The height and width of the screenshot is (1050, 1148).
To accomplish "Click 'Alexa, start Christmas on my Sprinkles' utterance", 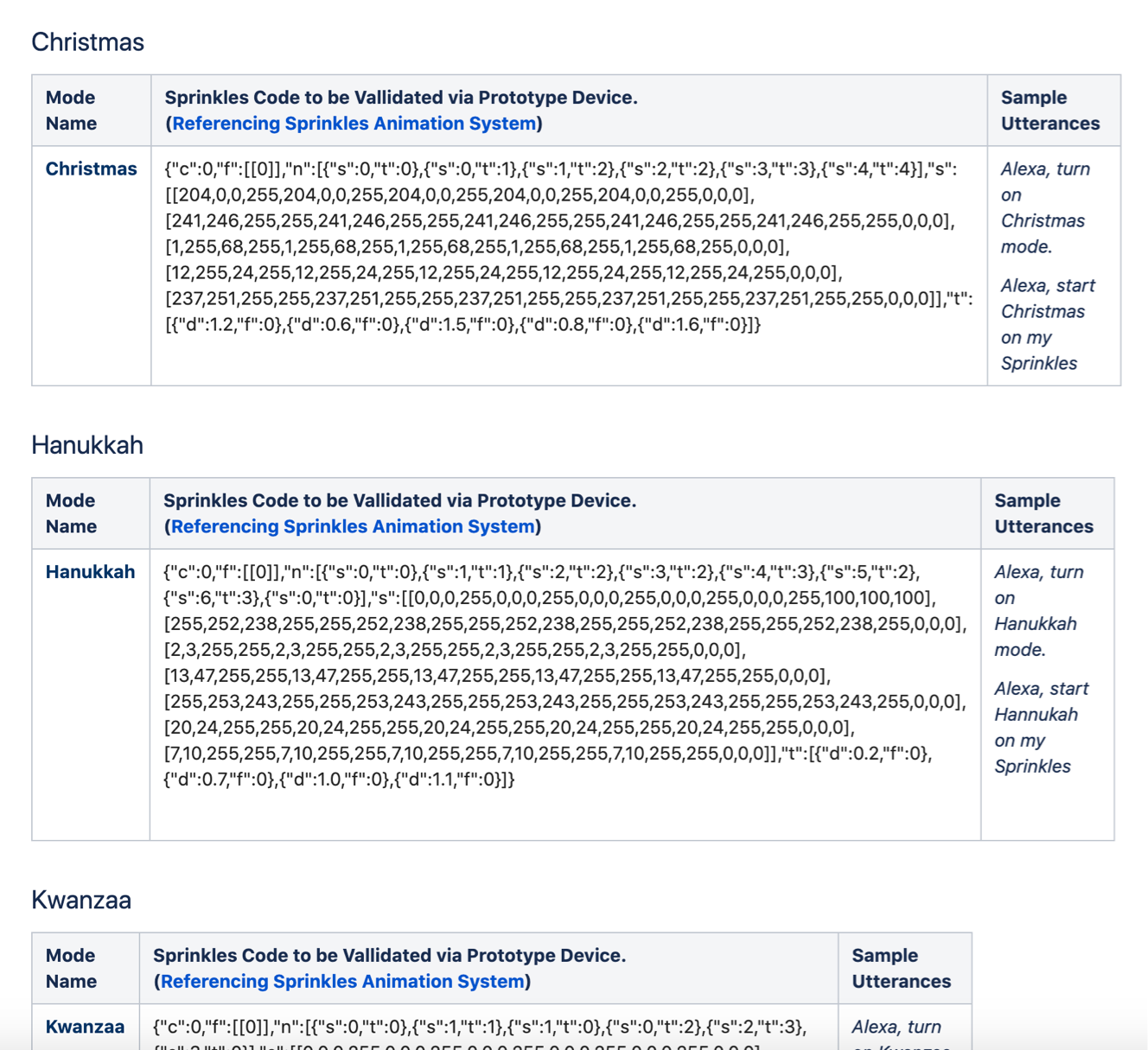I will pos(1048,324).
